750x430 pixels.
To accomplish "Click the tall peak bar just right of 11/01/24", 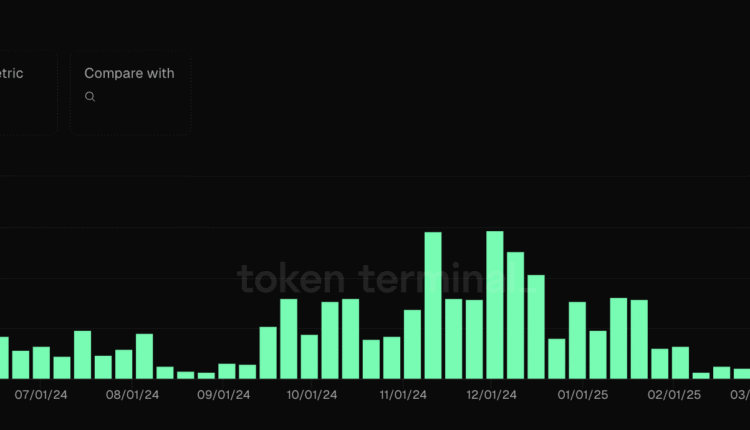I will tap(433, 305).
